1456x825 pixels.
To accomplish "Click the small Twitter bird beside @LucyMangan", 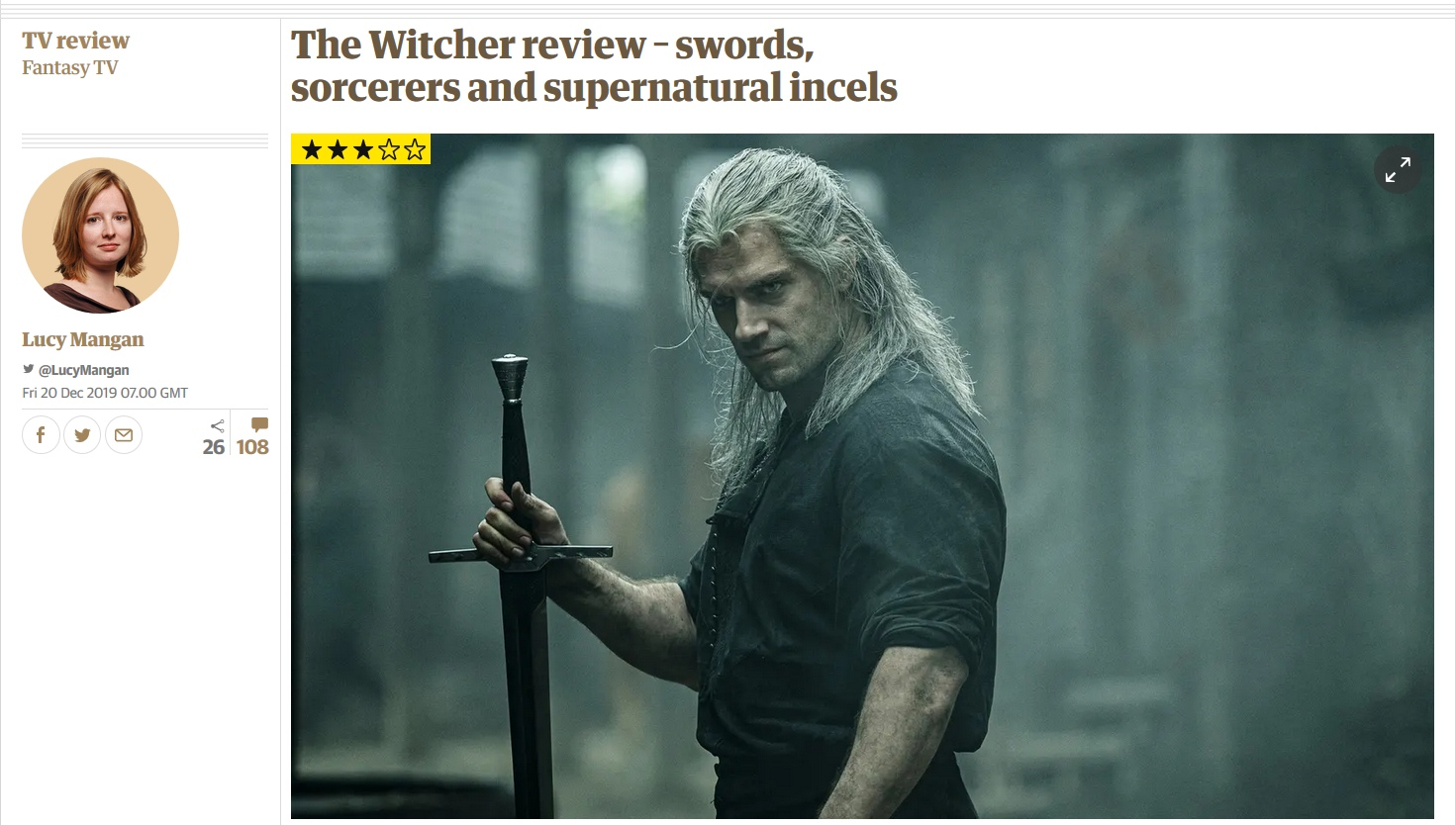I will pyautogui.click(x=29, y=369).
